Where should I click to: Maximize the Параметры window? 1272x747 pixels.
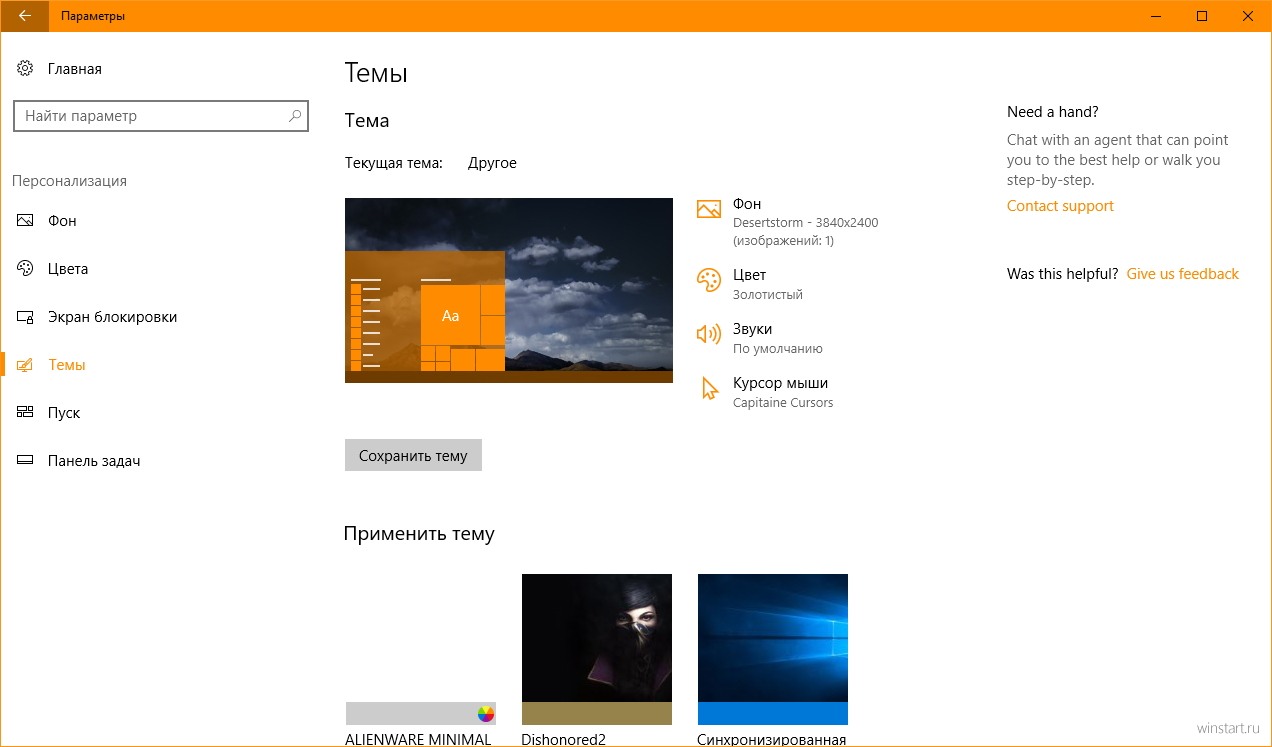[x=1202, y=16]
